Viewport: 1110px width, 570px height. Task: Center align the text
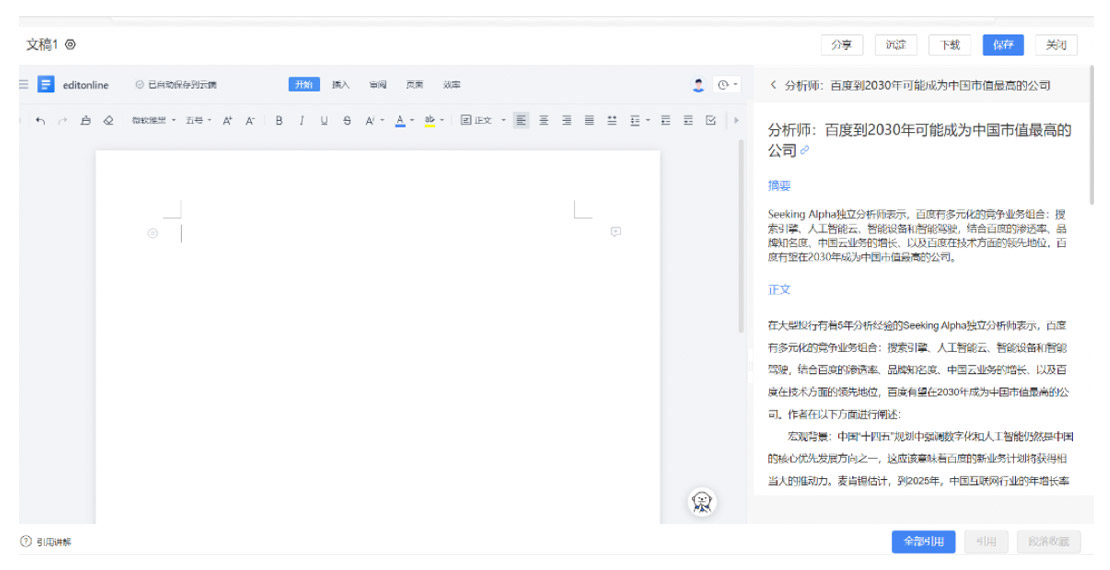tap(544, 121)
